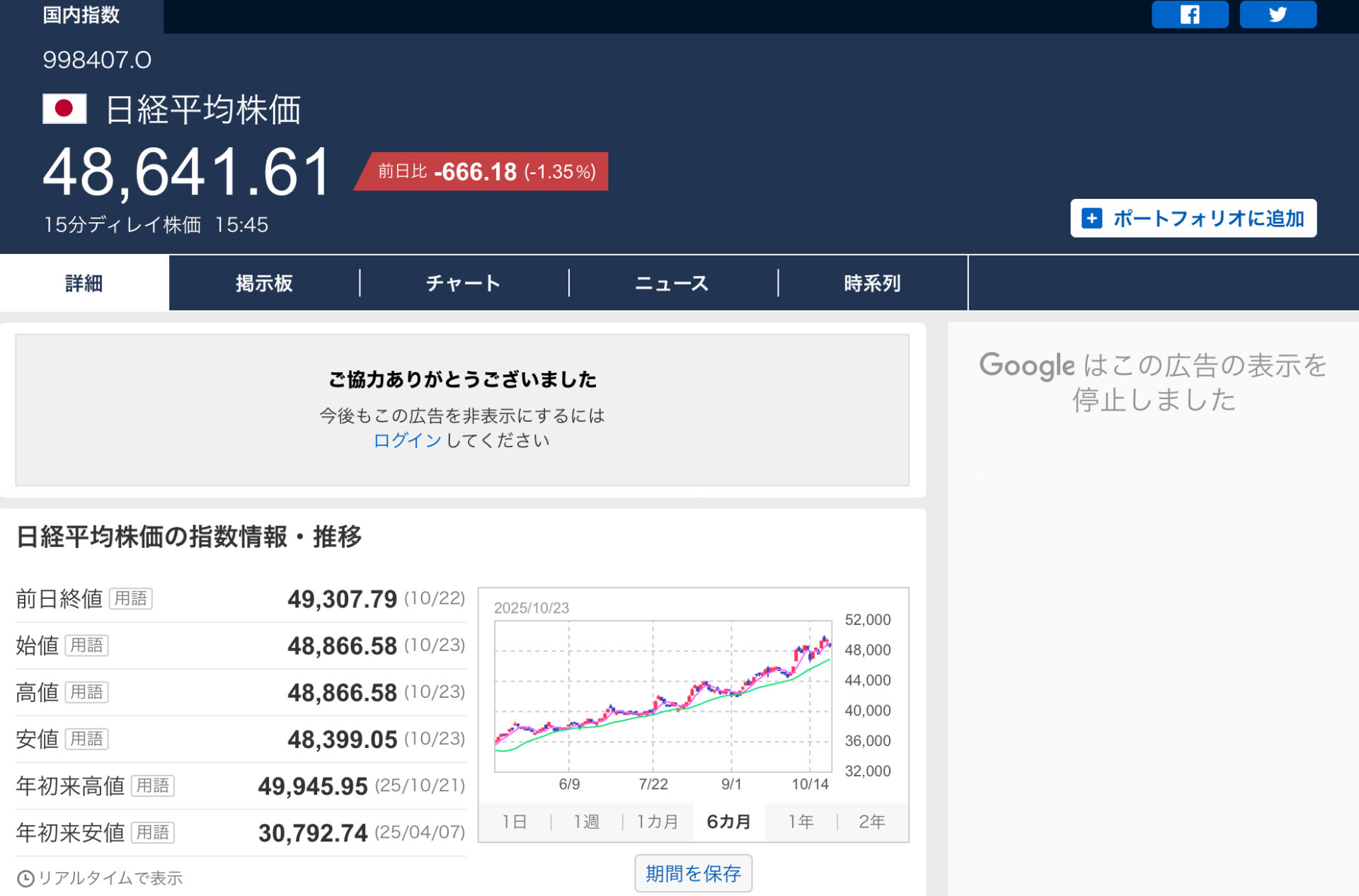Click the Twitter share icon

point(1278,14)
